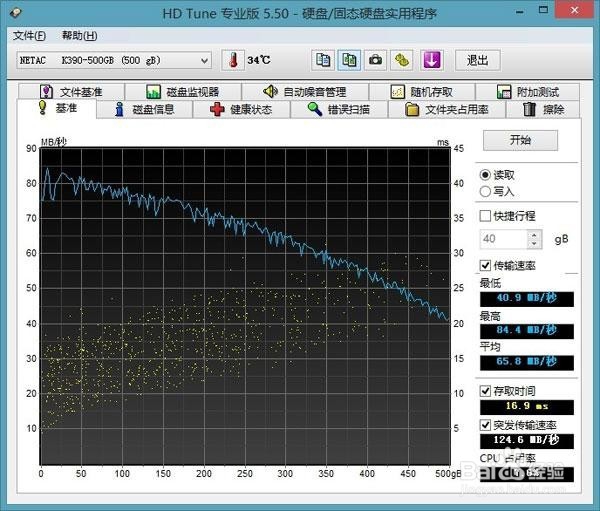600x511 pixels.
Task: Decrease short stroke value with down stepper arrow
Action: (535, 243)
